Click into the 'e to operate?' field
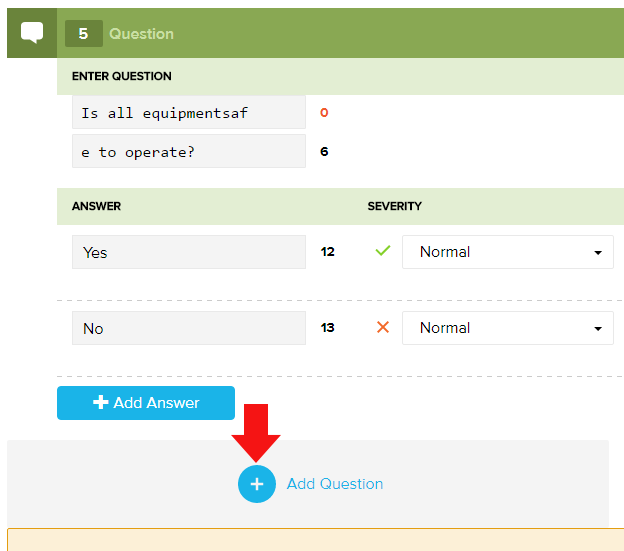The image size is (624, 551). [x=188, y=152]
